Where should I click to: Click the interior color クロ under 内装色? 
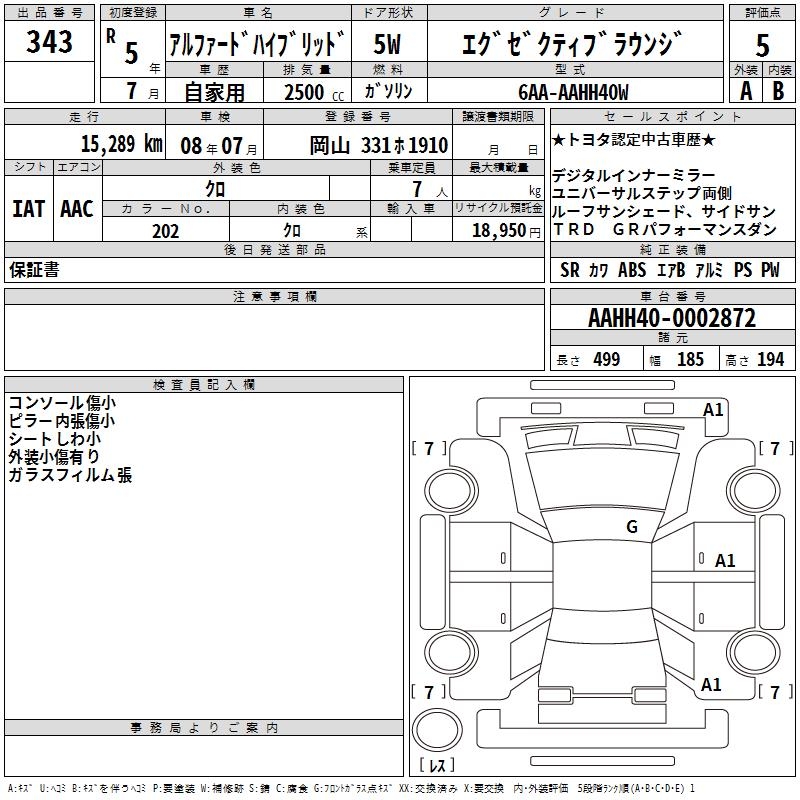292,231
